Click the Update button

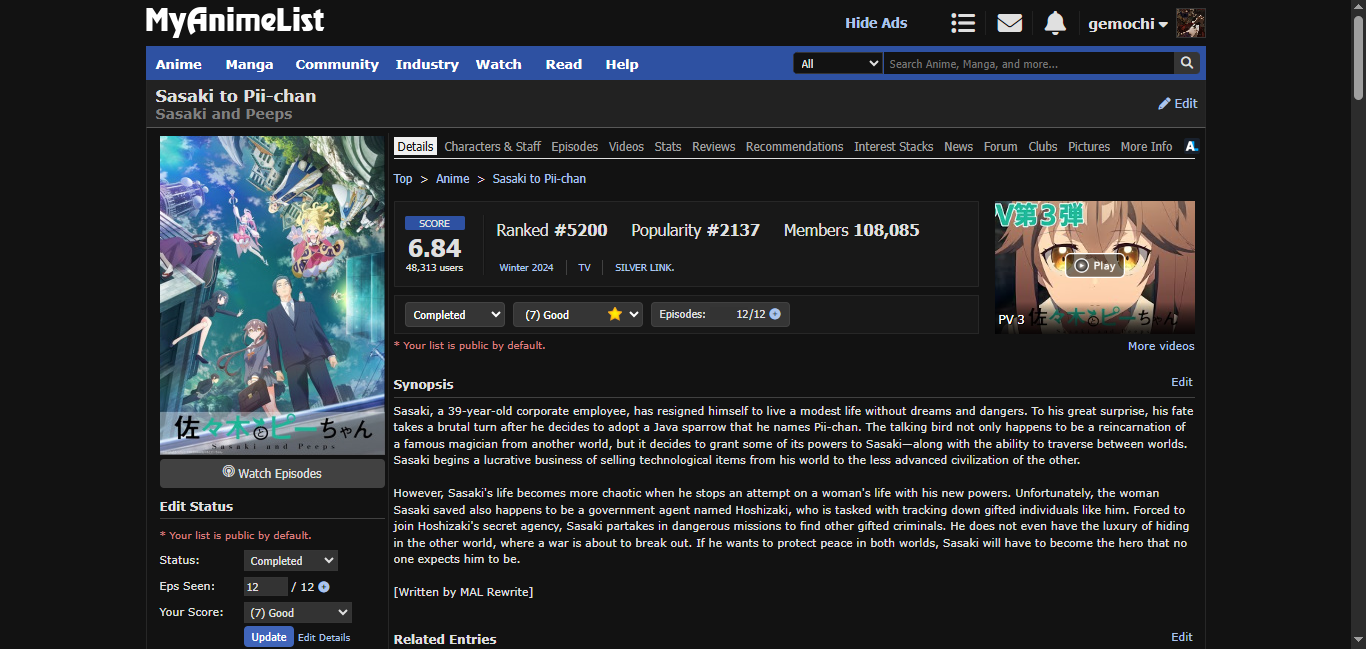coord(269,637)
